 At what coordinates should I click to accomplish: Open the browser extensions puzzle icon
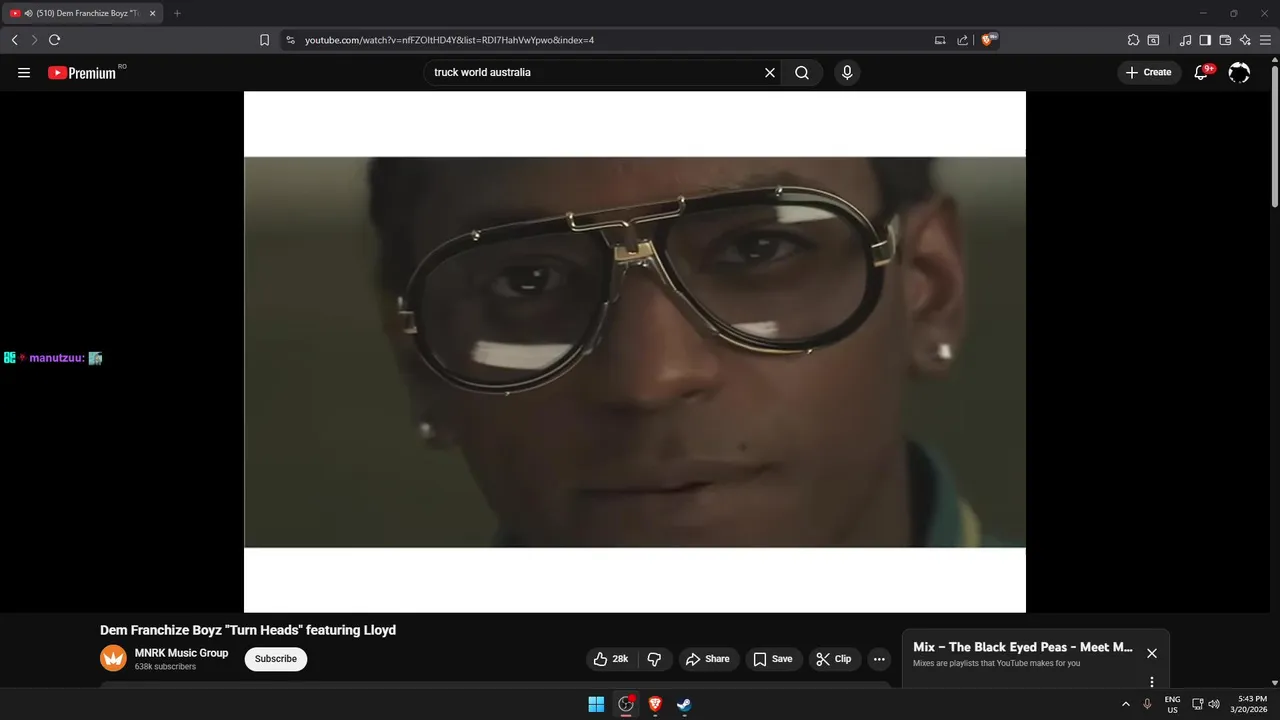[x=1133, y=40]
